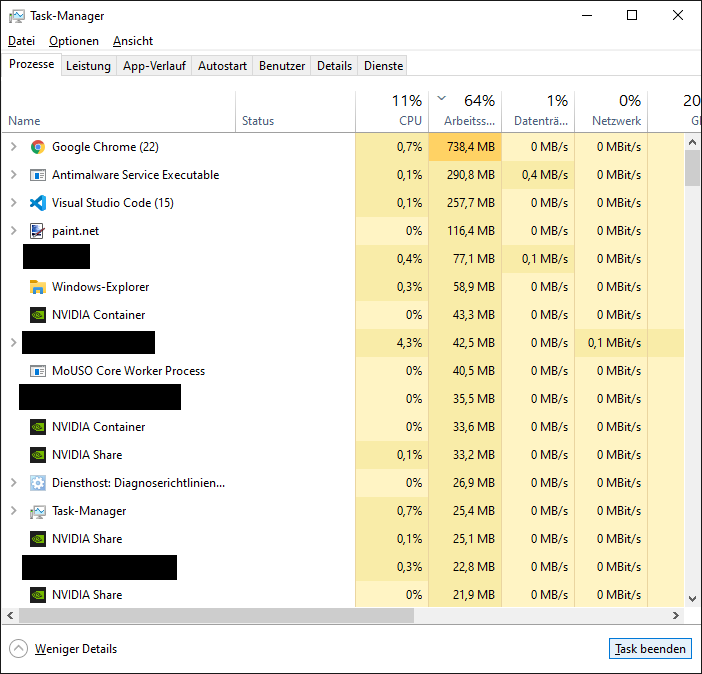
Task: Click the Task-Manager process row icon
Action: click(38, 511)
